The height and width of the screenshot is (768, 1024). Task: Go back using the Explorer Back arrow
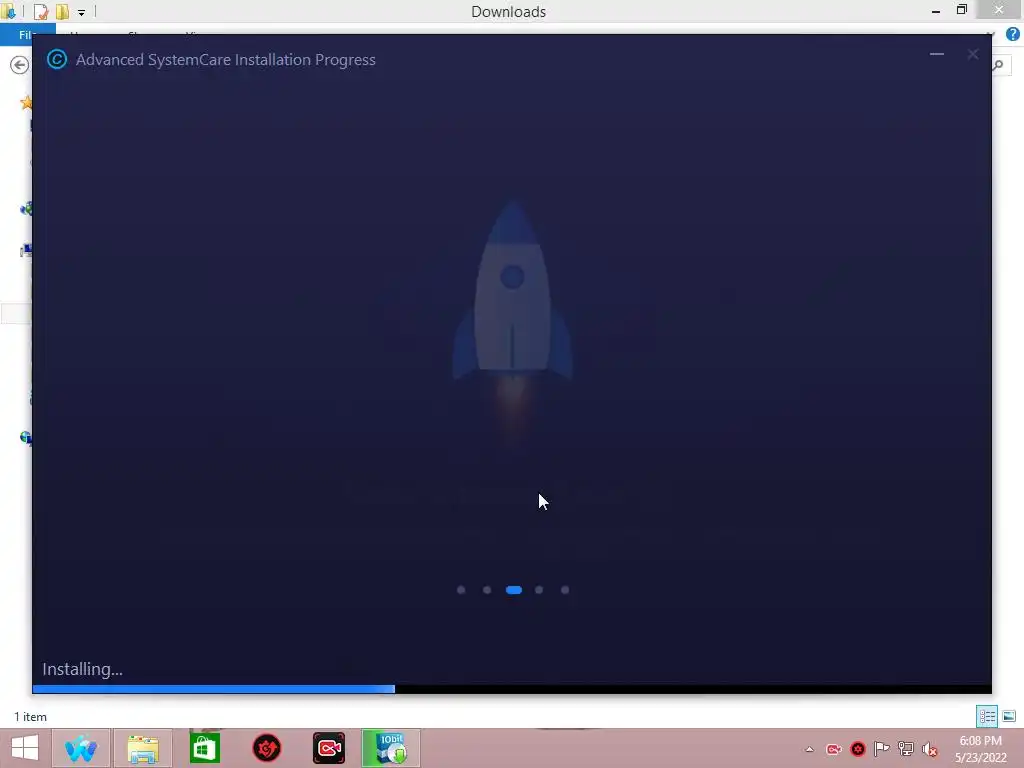20,65
